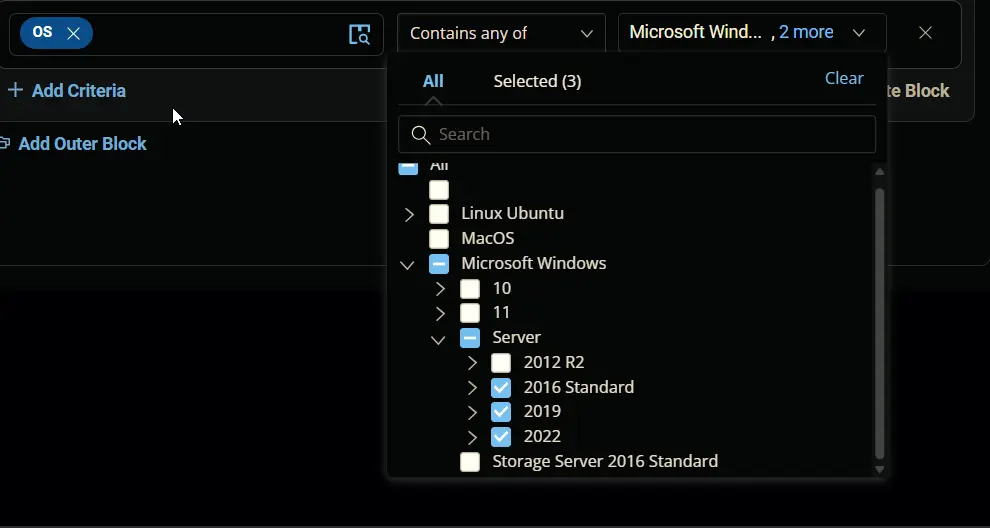Expand the 2012 R2 node
Screen dimensions: 990x528
472,363
